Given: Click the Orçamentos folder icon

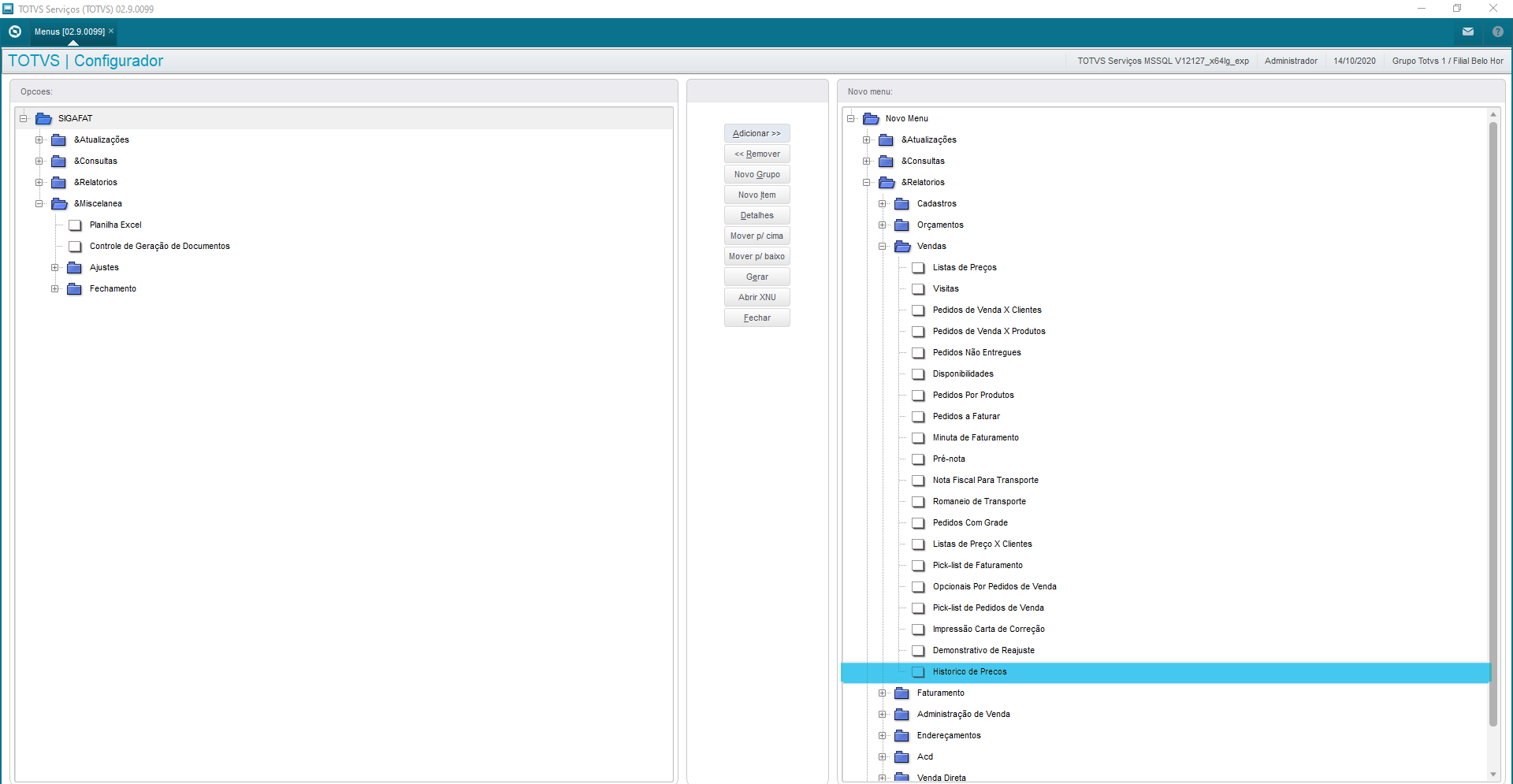Looking at the screenshot, I should click(x=902, y=225).
